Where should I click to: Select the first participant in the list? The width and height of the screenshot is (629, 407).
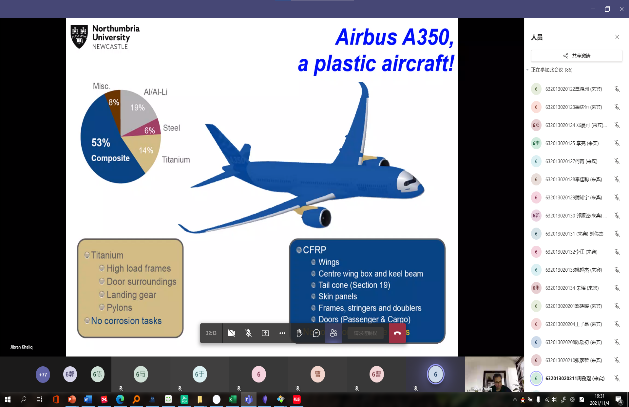(x=570, y=88)
